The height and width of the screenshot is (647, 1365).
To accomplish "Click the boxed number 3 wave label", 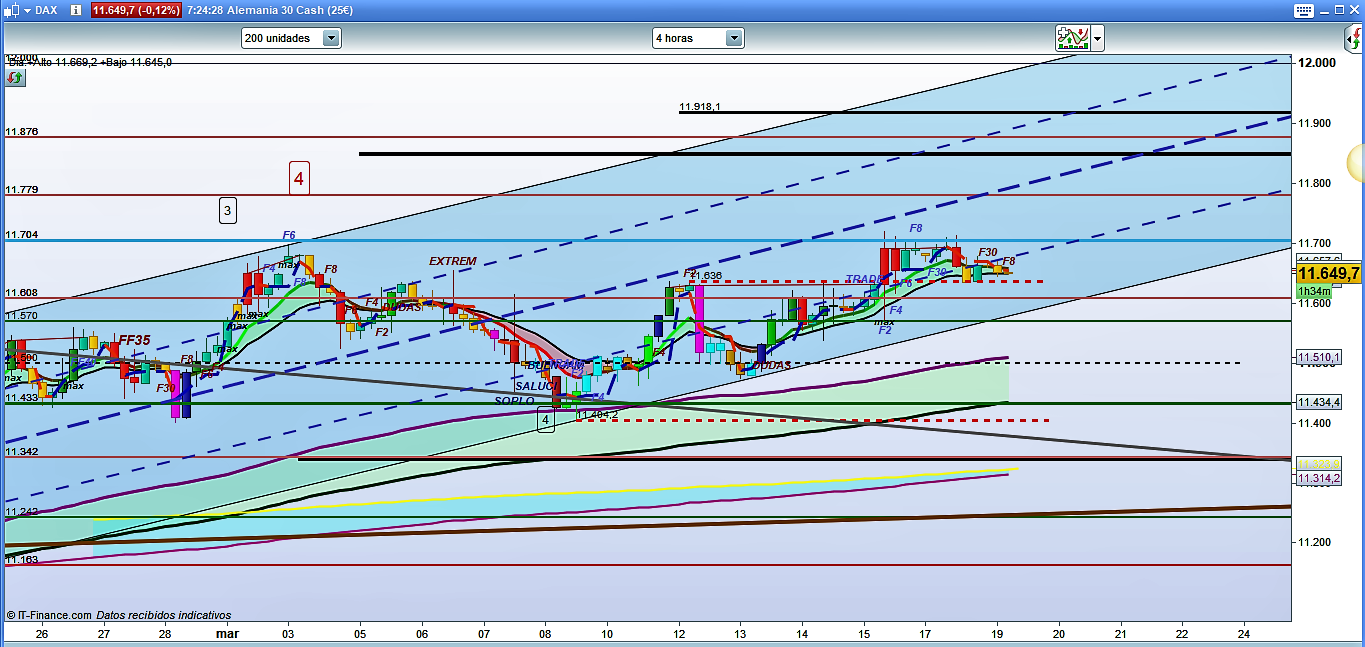I will (x=228, y=210).
